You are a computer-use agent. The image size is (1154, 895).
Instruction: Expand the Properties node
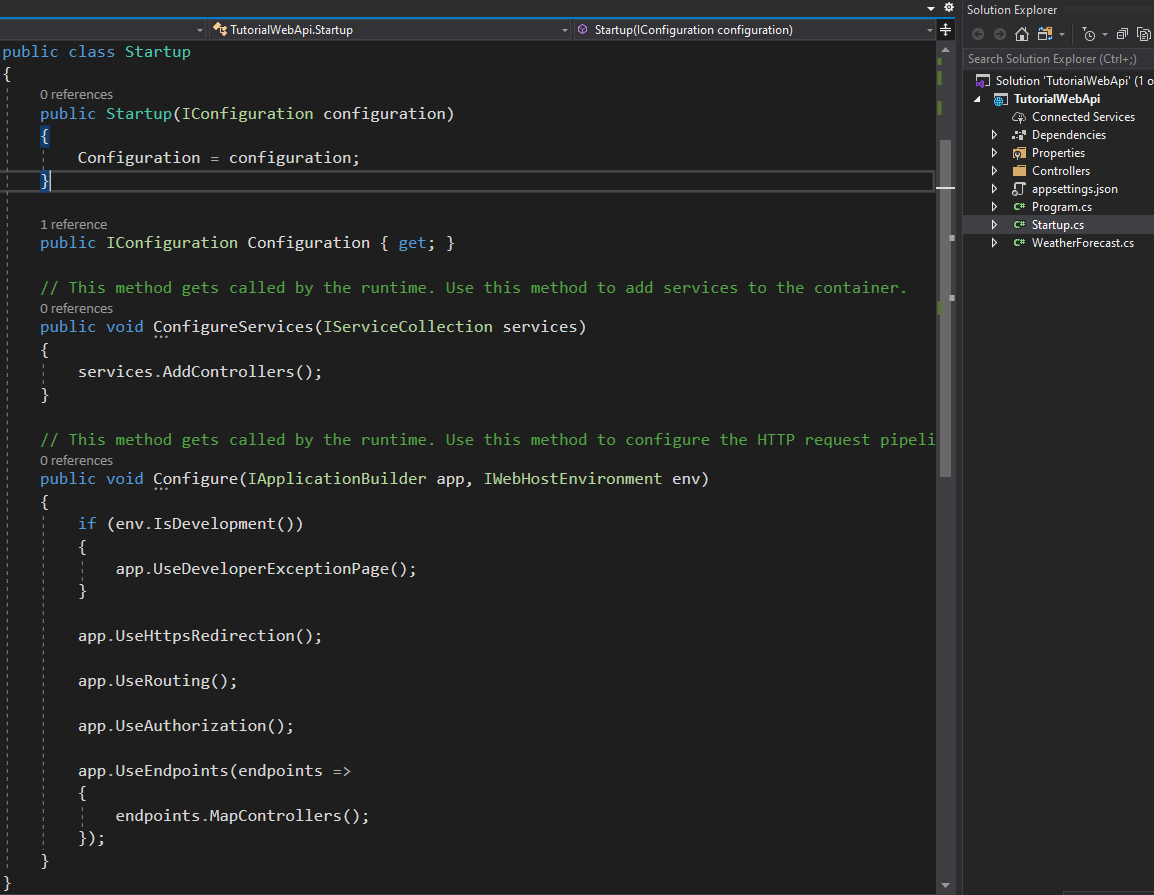[x=994, y=153]
